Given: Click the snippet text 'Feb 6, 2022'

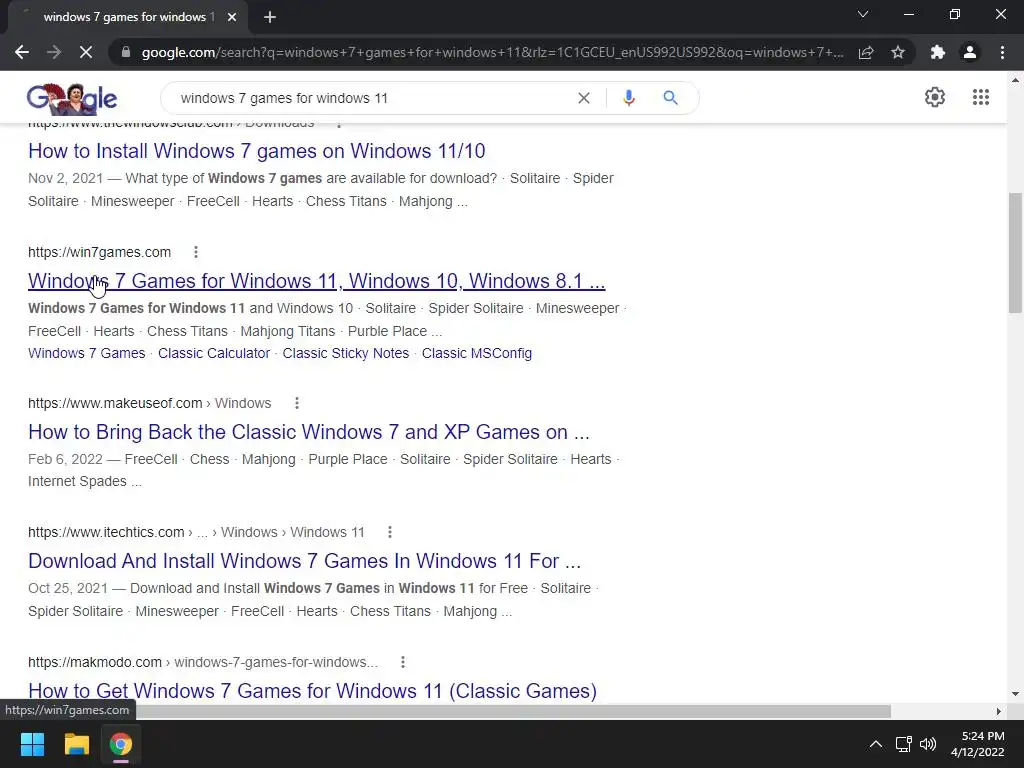Looking at the screenshot, I should coord(65,459).
